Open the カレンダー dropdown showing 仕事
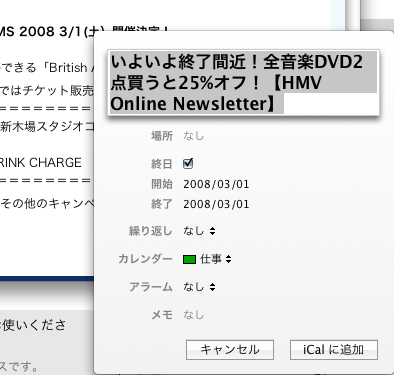 207,259
